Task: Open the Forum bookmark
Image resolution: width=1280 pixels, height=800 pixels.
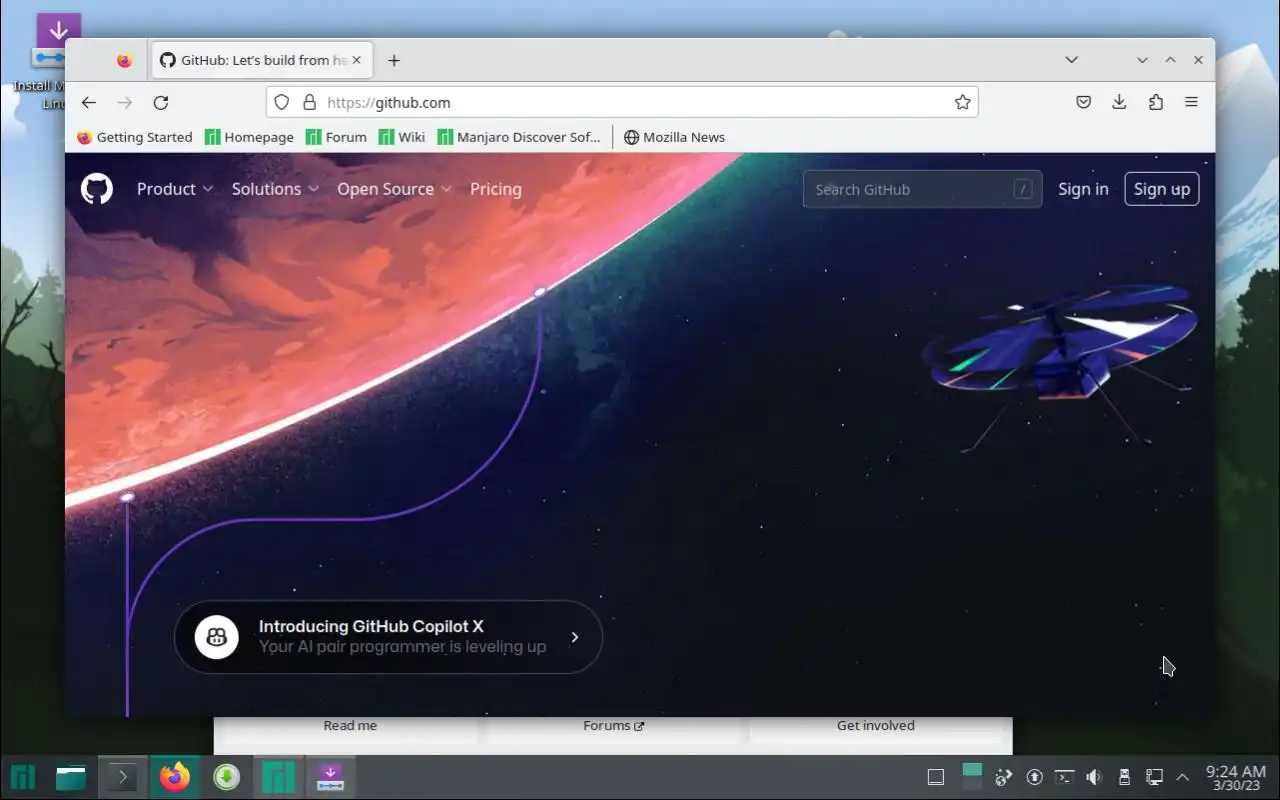Action: [x=336, y=137]
